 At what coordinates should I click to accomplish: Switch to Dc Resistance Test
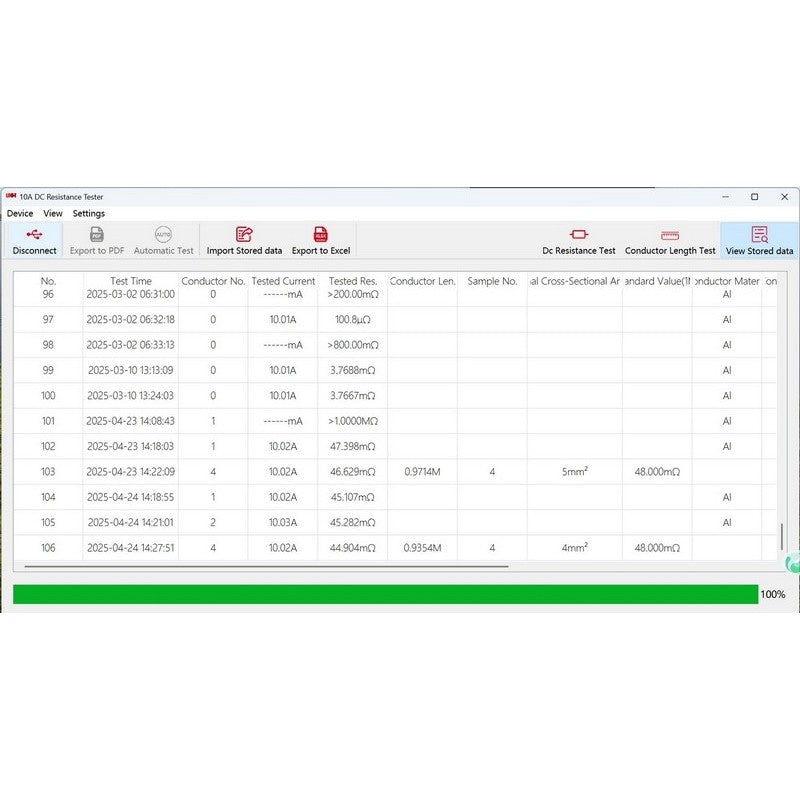point(578,240)
